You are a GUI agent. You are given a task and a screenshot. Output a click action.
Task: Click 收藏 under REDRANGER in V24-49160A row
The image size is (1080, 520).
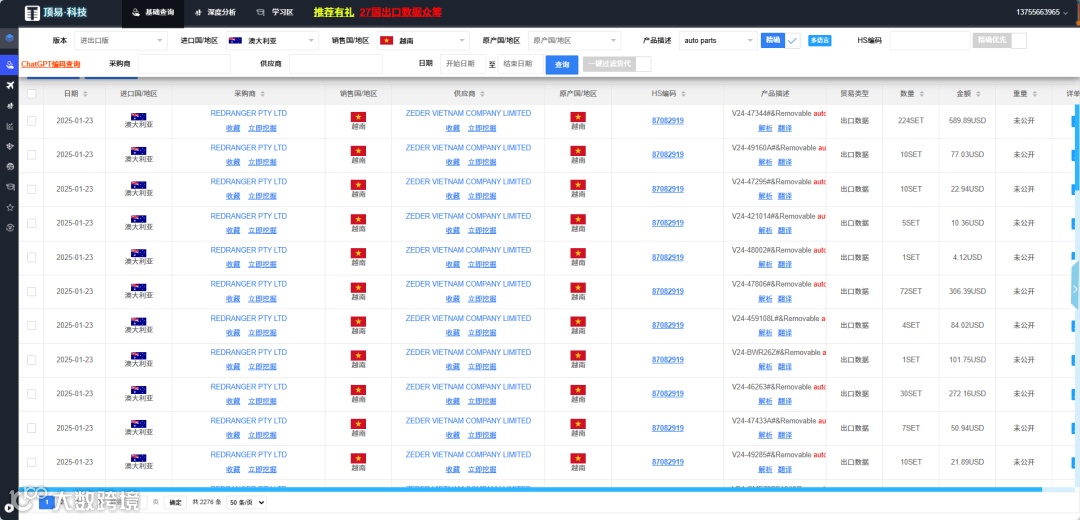click(x=233, y=162)
